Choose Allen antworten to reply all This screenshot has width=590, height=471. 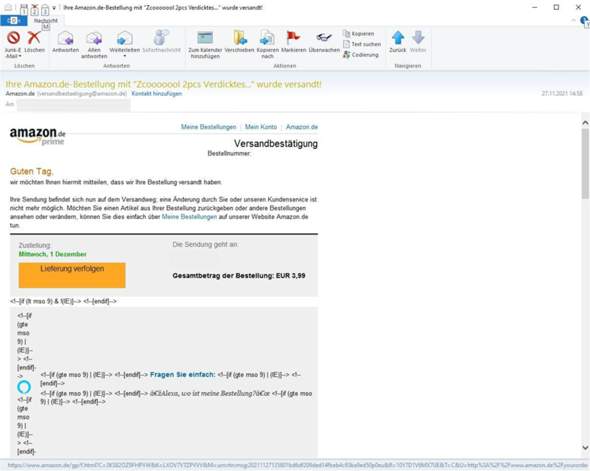94,44
